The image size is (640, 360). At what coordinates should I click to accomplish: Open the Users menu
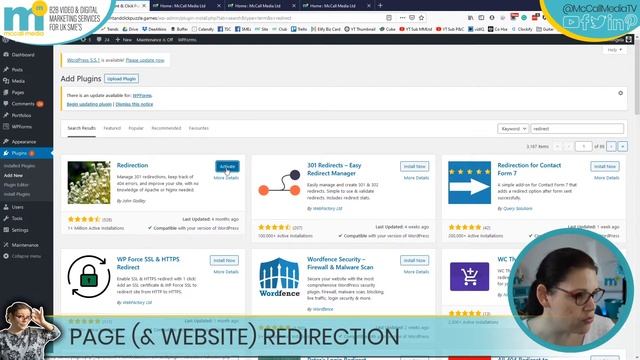[17, 207]
